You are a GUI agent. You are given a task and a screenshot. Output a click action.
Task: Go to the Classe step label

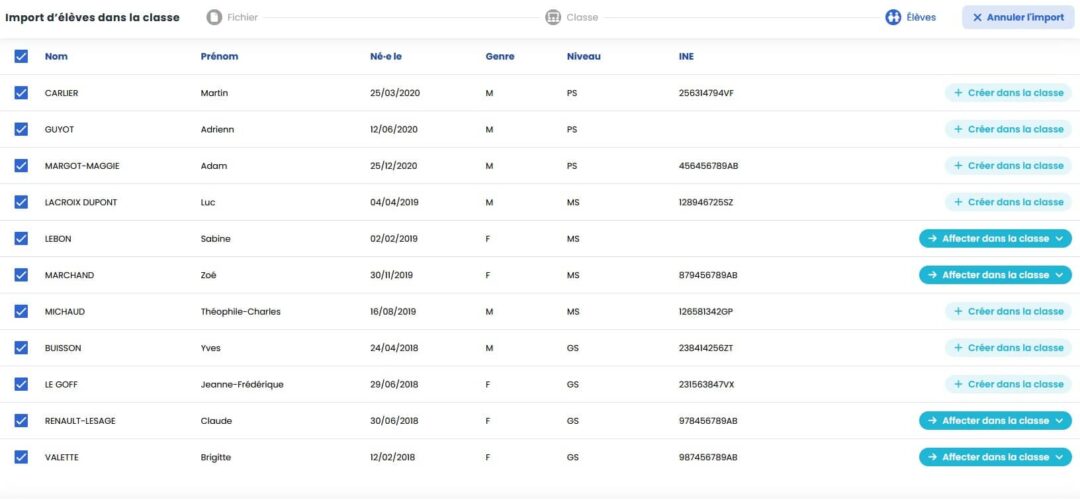(x=582, y=17)
